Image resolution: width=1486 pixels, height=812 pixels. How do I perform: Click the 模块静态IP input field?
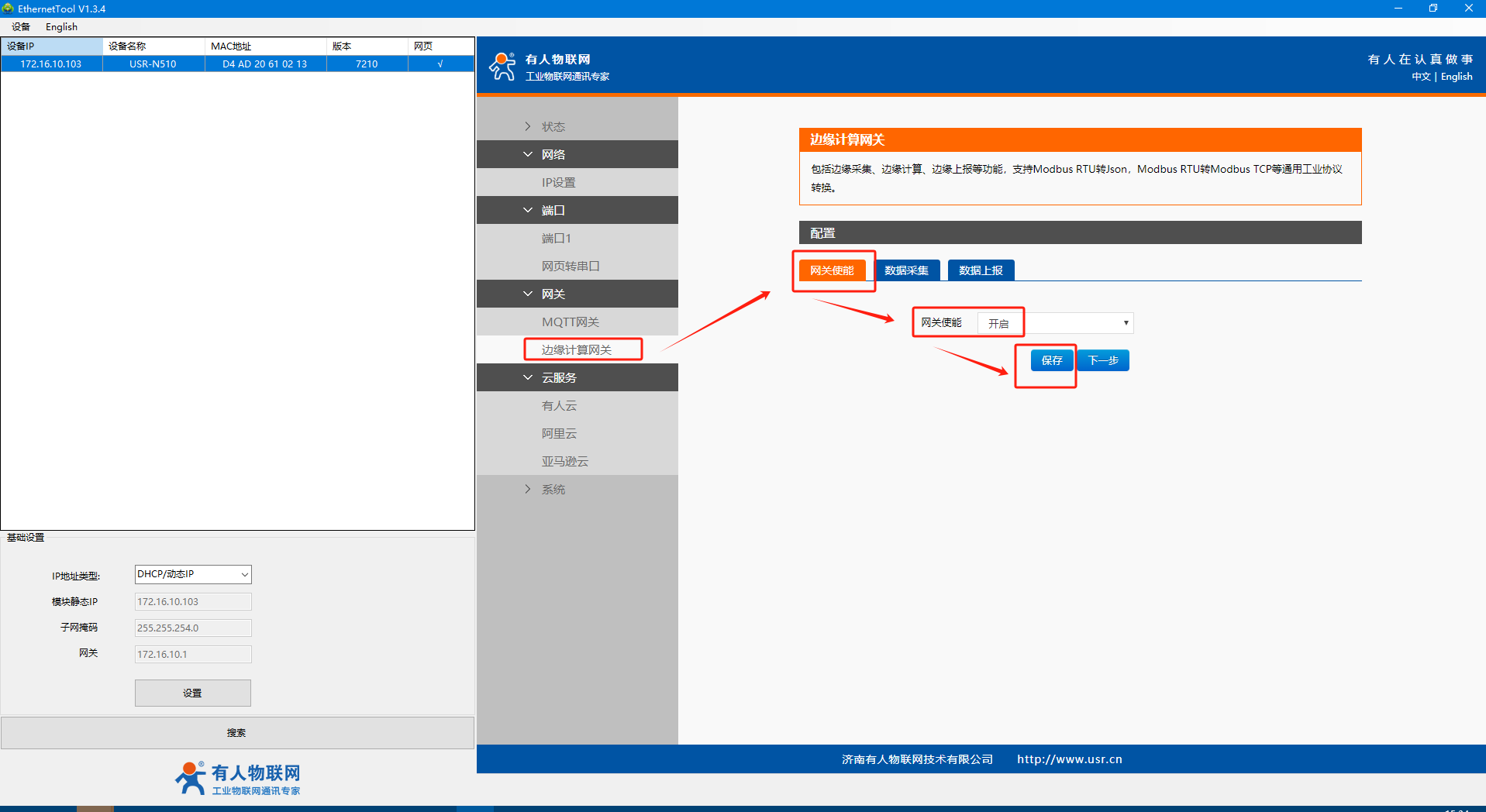pyautogui.click(x=193, y=601)
